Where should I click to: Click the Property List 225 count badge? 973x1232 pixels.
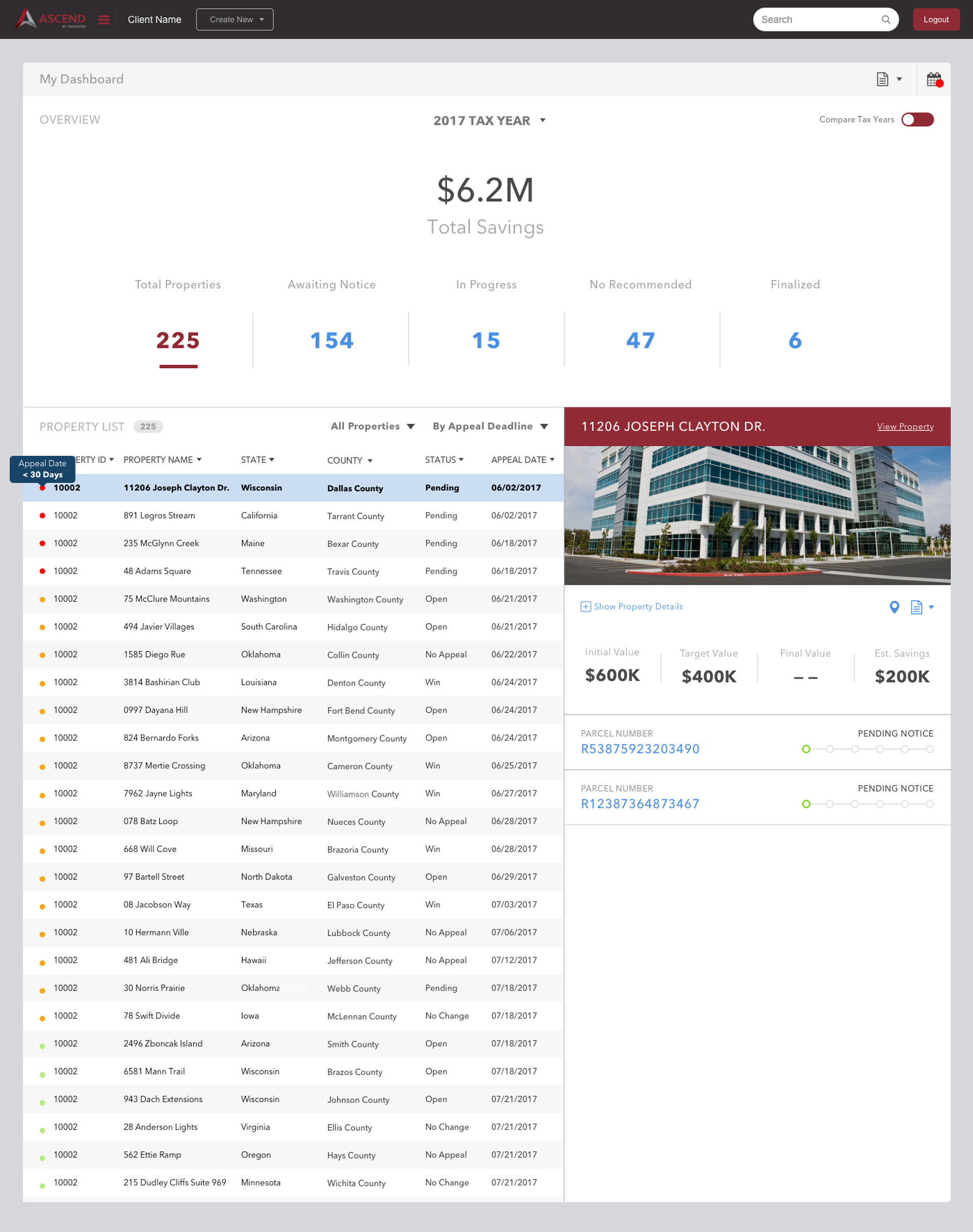(x=148, y=427)
